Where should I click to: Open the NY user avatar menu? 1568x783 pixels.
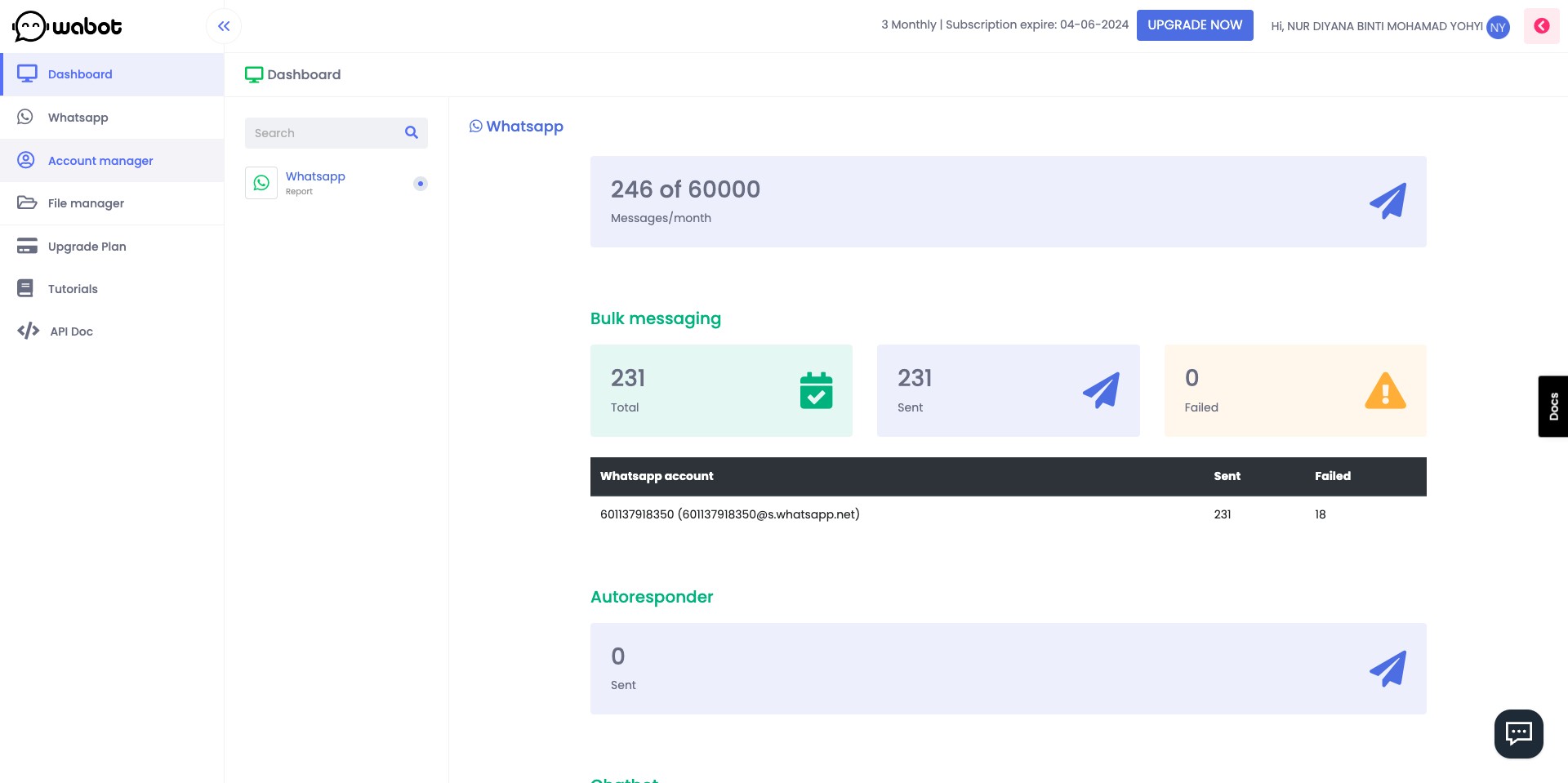pos(1498,27)
